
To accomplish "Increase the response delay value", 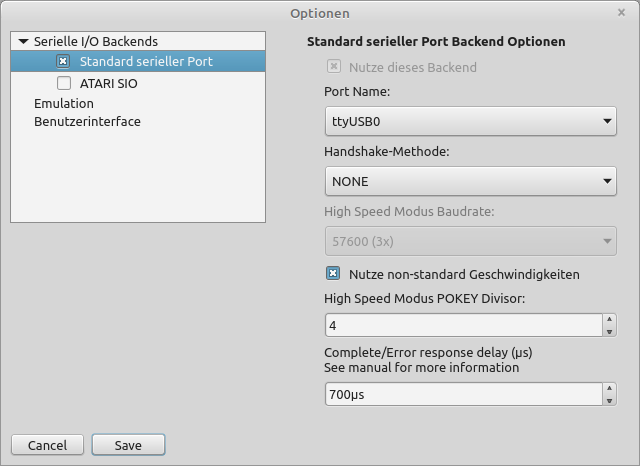I will tap(609, 389).
